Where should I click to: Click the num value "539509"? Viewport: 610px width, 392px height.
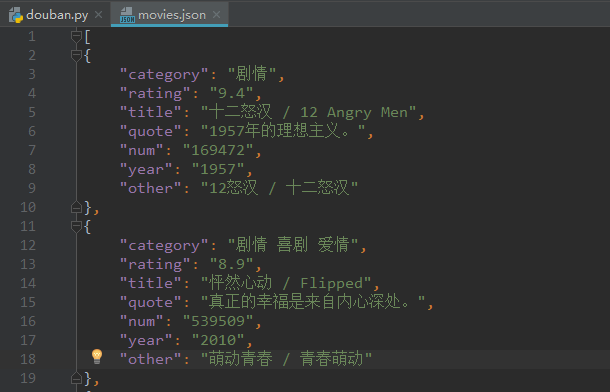218,321
